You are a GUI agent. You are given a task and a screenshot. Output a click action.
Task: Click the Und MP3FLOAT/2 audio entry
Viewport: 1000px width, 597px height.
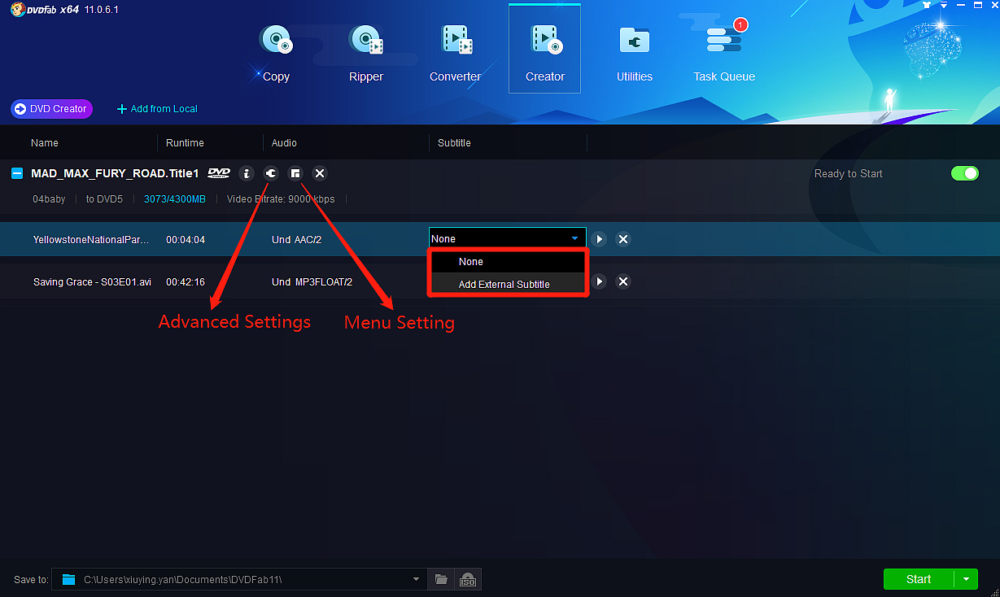[312, 282]
